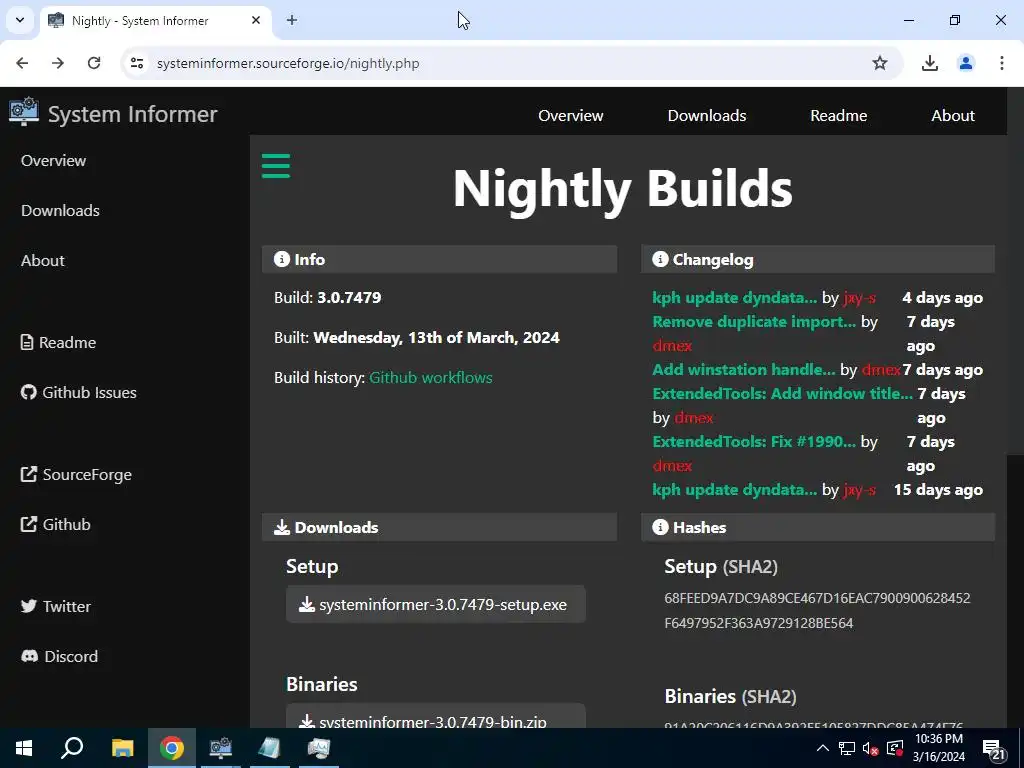Open About in top navigation
The height and width of the screenshot is (768, 1024).
pyautogui.click(x=953, y=116)
